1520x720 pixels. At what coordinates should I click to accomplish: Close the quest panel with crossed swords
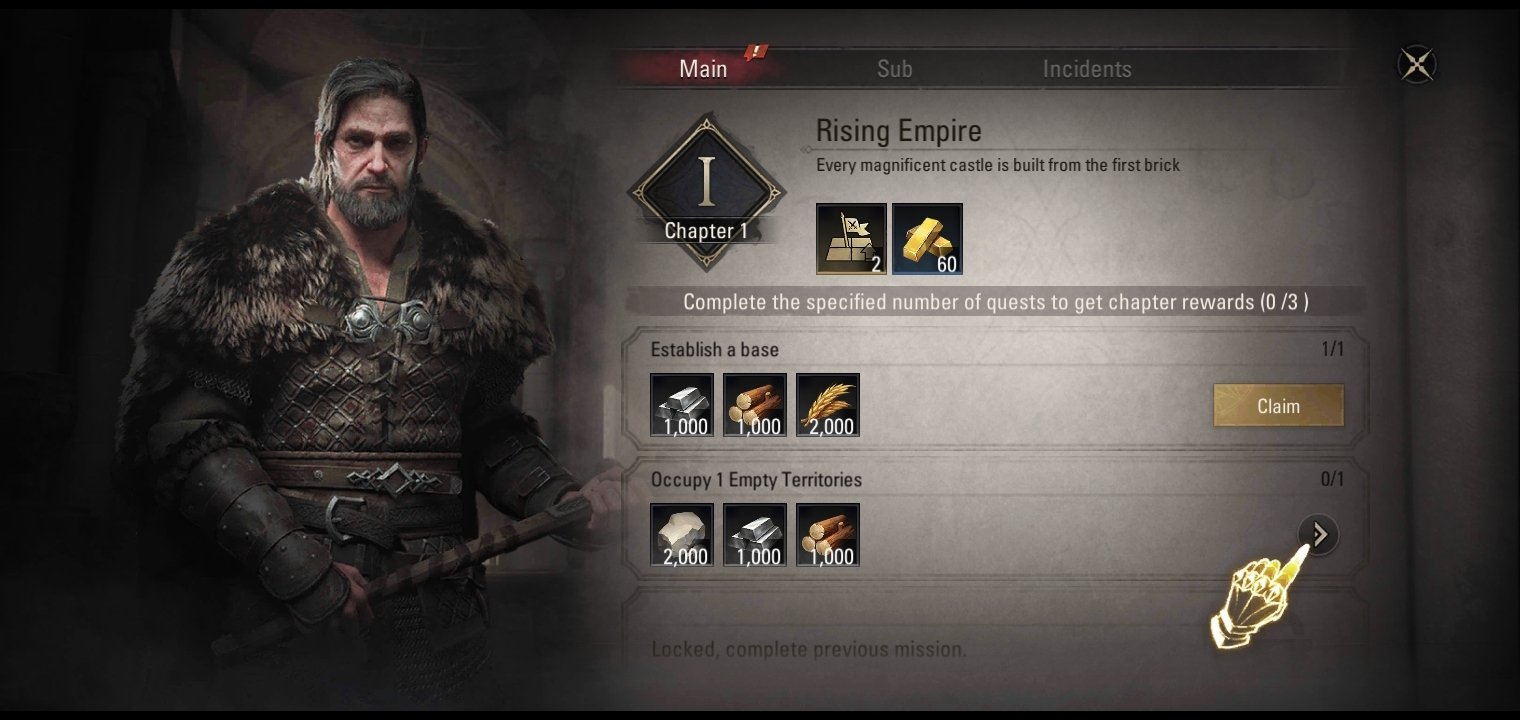coord(1416,65)
